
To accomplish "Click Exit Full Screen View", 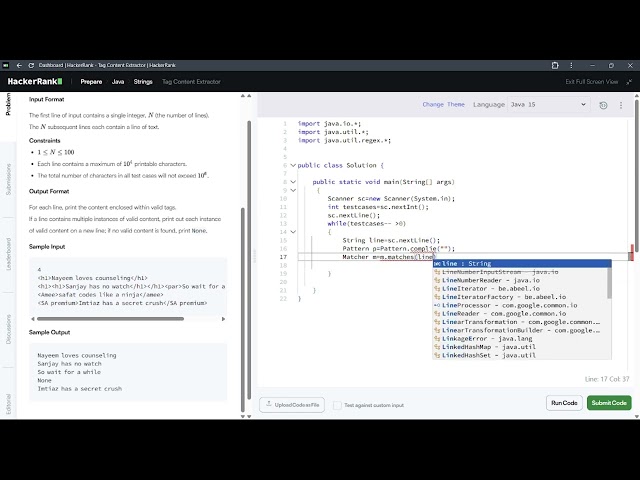I will pos(591,82).
